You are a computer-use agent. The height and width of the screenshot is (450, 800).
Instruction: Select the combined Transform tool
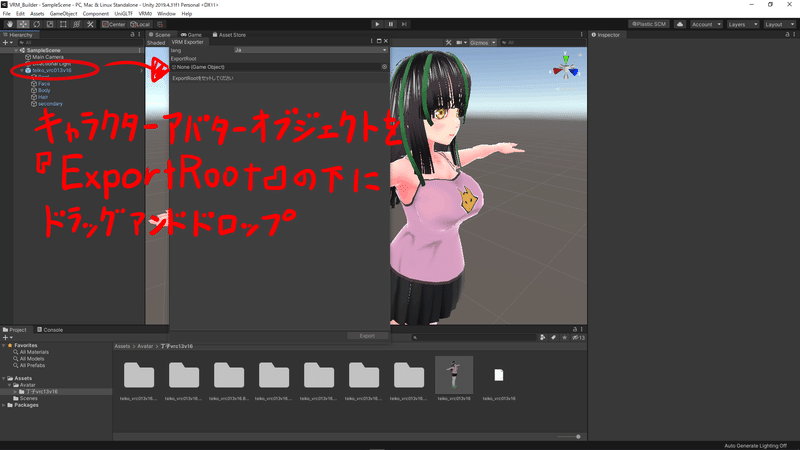pos(76,24)
